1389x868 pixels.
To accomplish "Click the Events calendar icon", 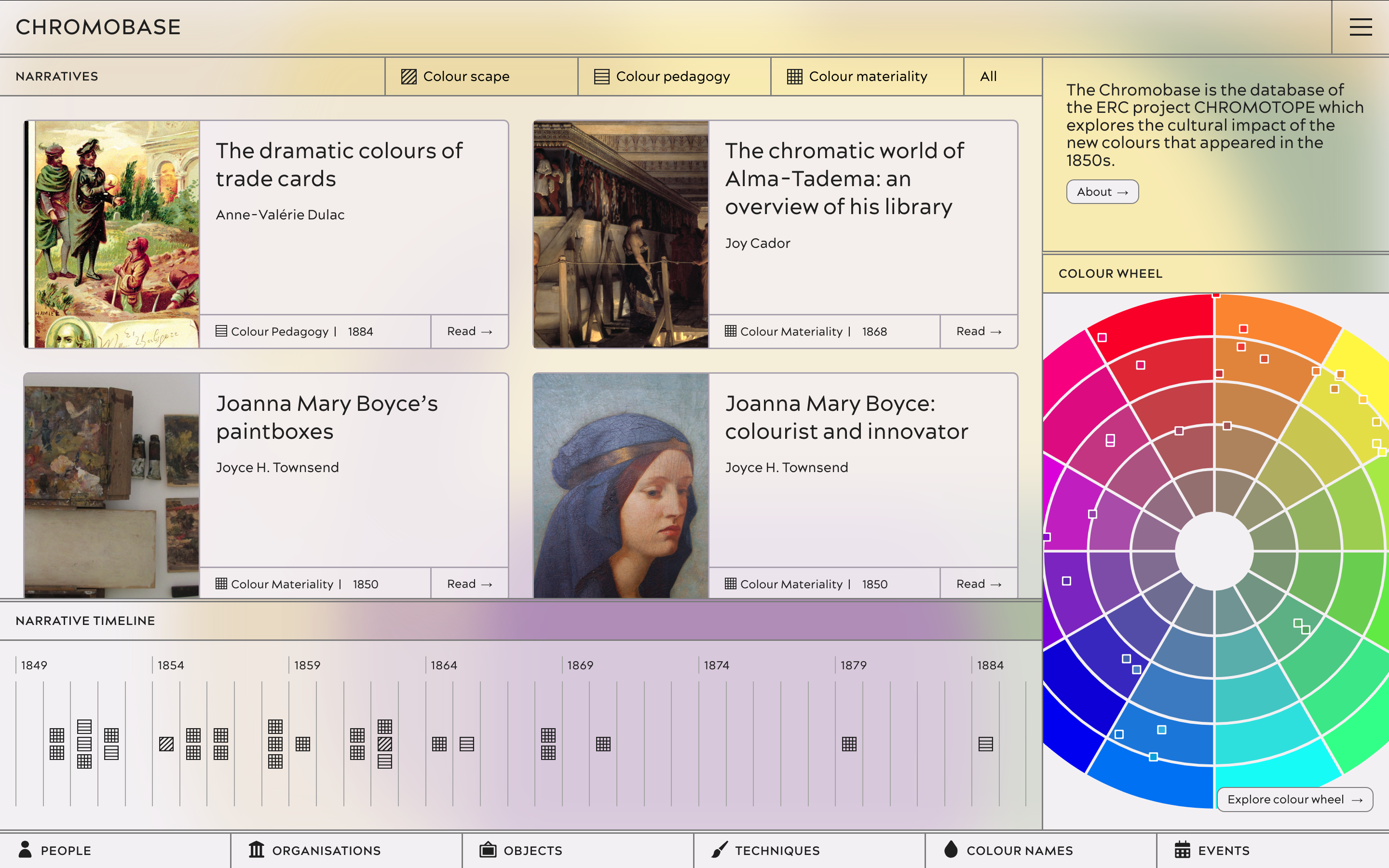I will (1183, 850).
